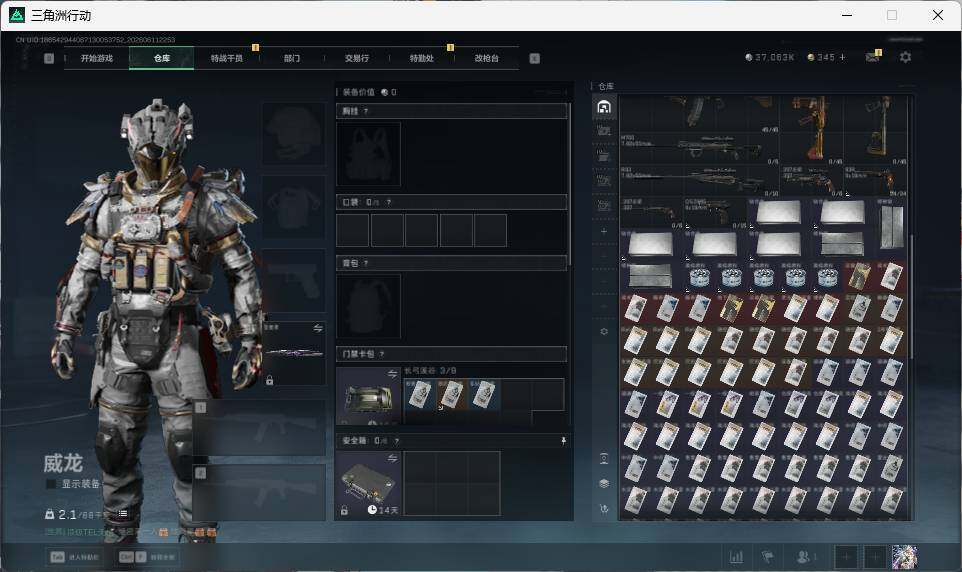Click the right tab-navigation key icon
962x572 pixels.
coord(534,58)
